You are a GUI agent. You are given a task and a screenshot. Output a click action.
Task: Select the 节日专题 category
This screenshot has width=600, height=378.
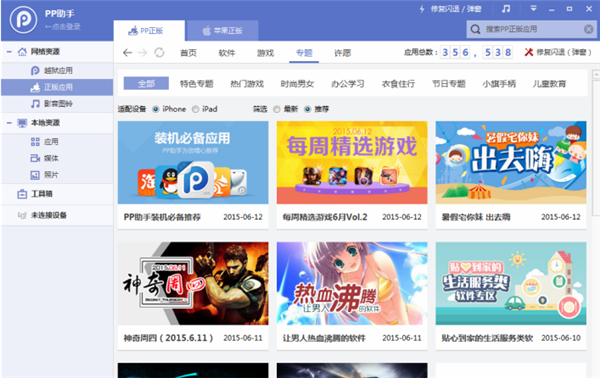point(449,84)
